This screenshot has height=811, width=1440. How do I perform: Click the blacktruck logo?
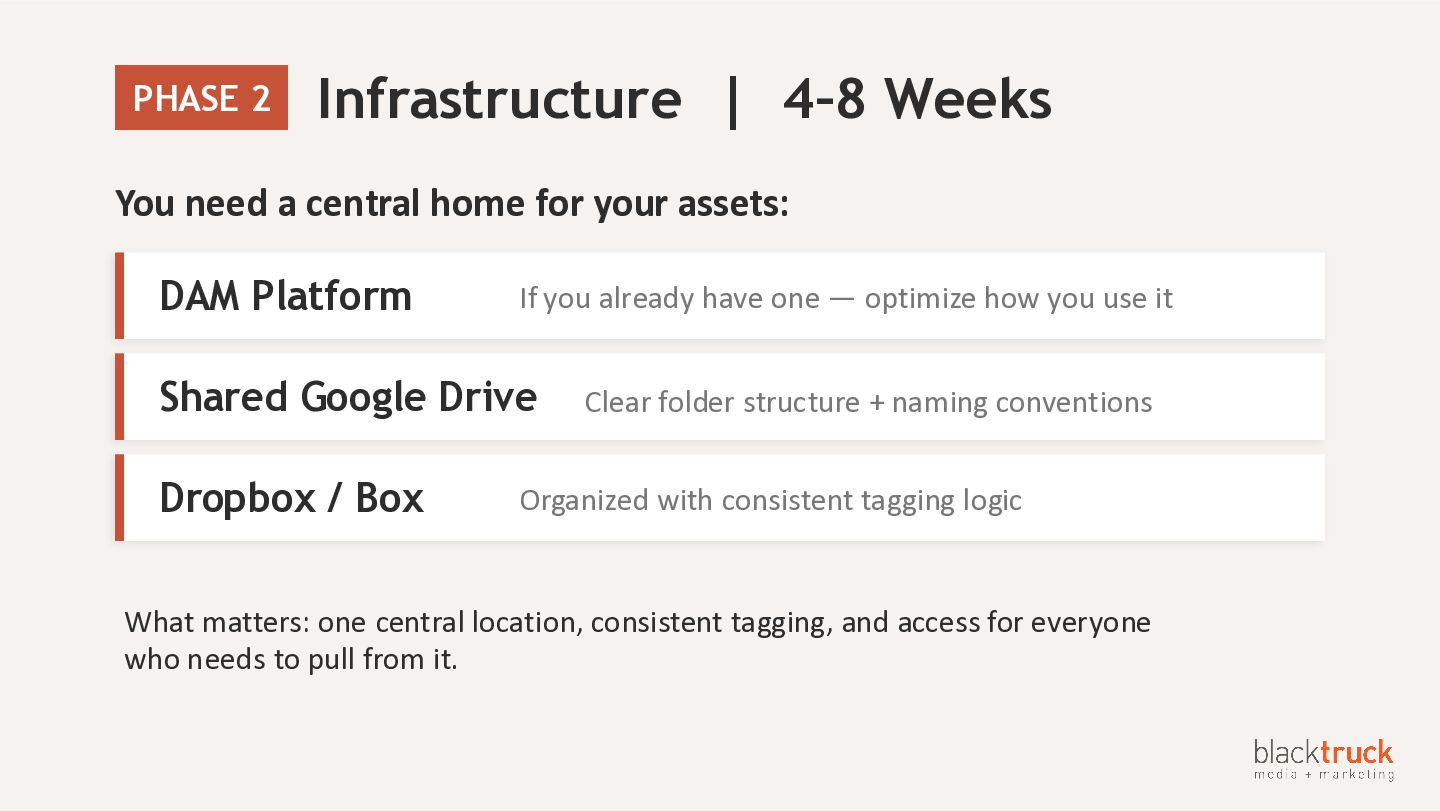pos(1323,752)
